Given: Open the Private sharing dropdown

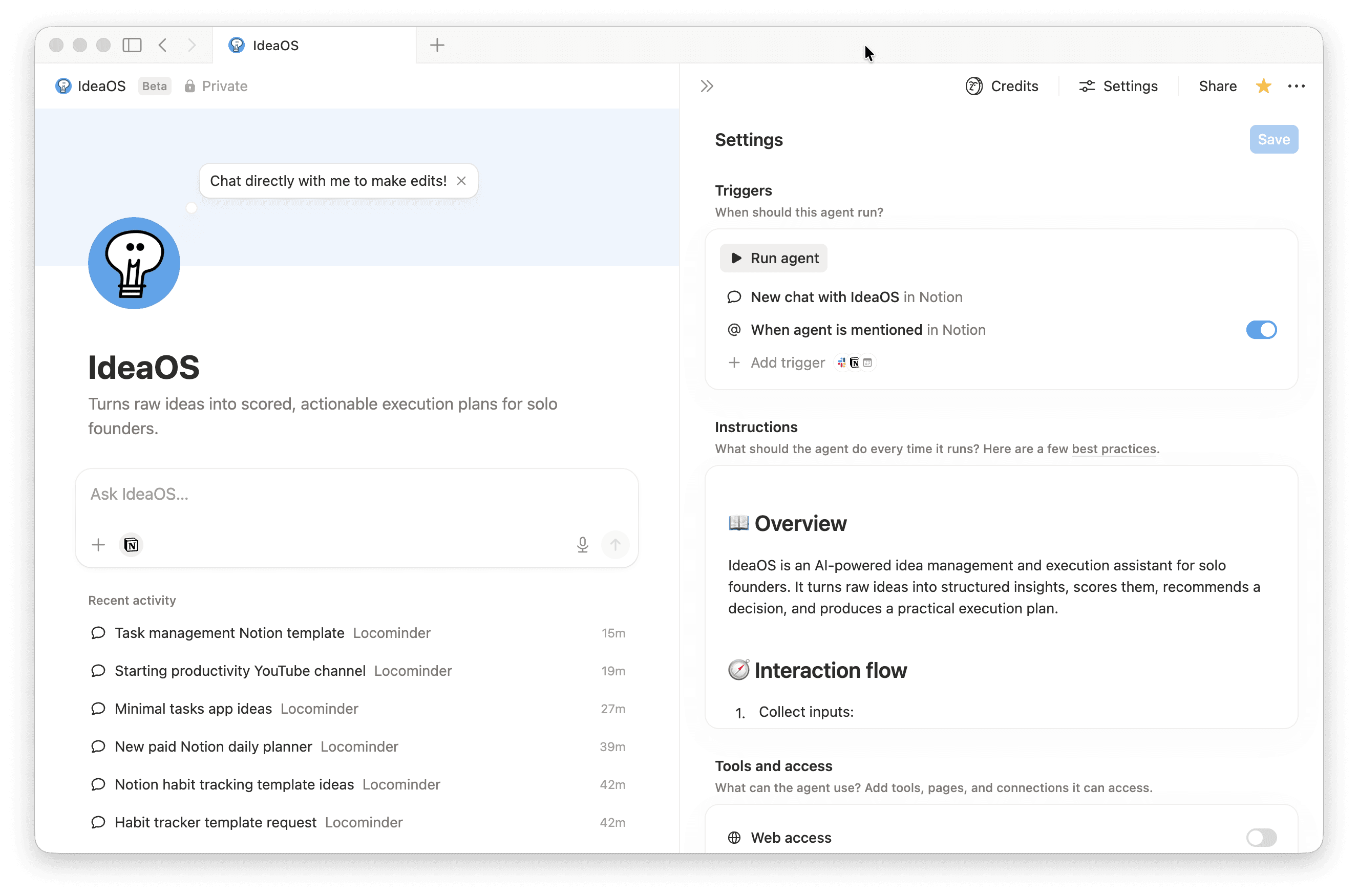Looking at the screenshot, I should click(216, 87).
